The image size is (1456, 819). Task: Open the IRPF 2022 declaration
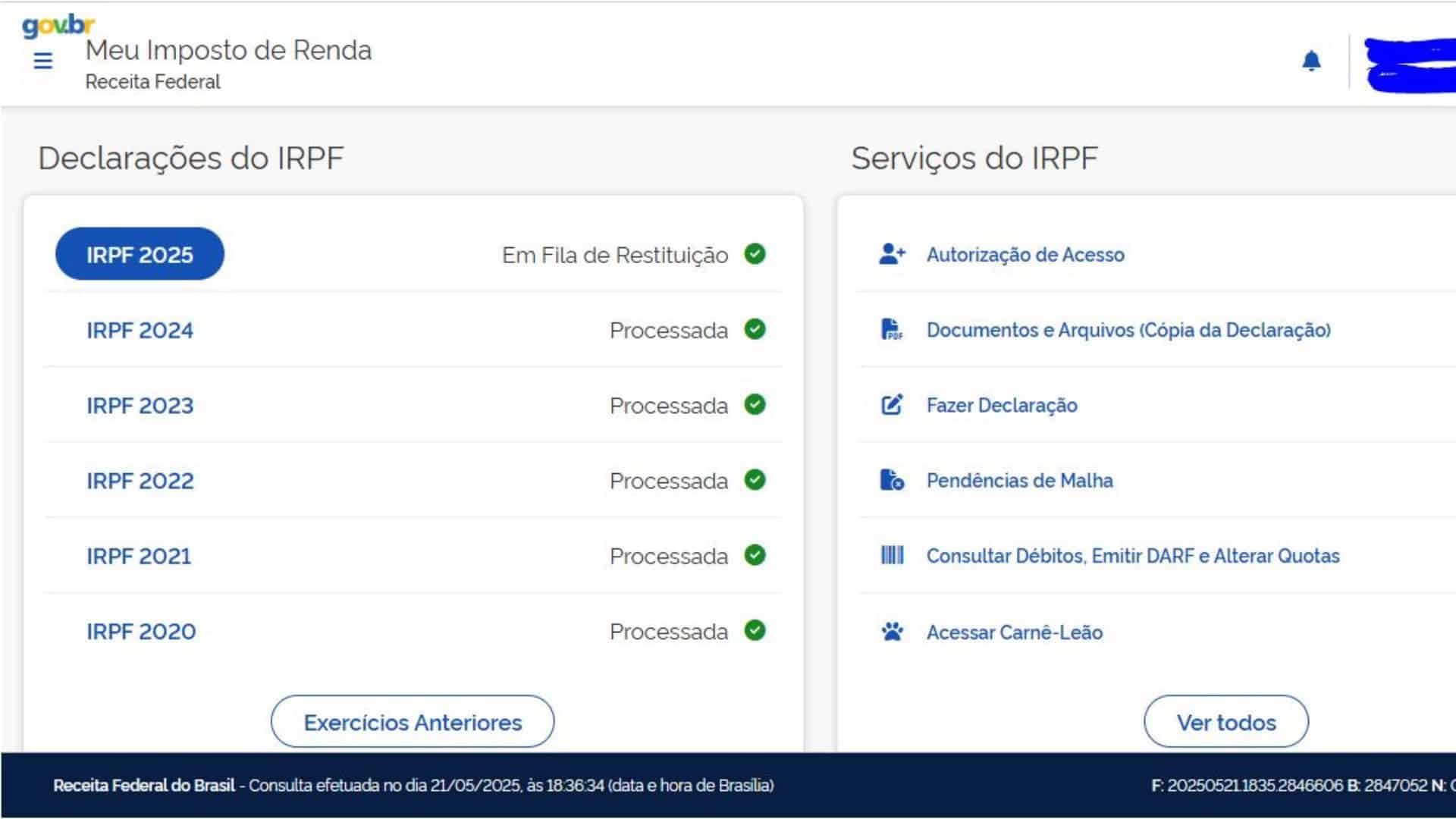point(140,481)
